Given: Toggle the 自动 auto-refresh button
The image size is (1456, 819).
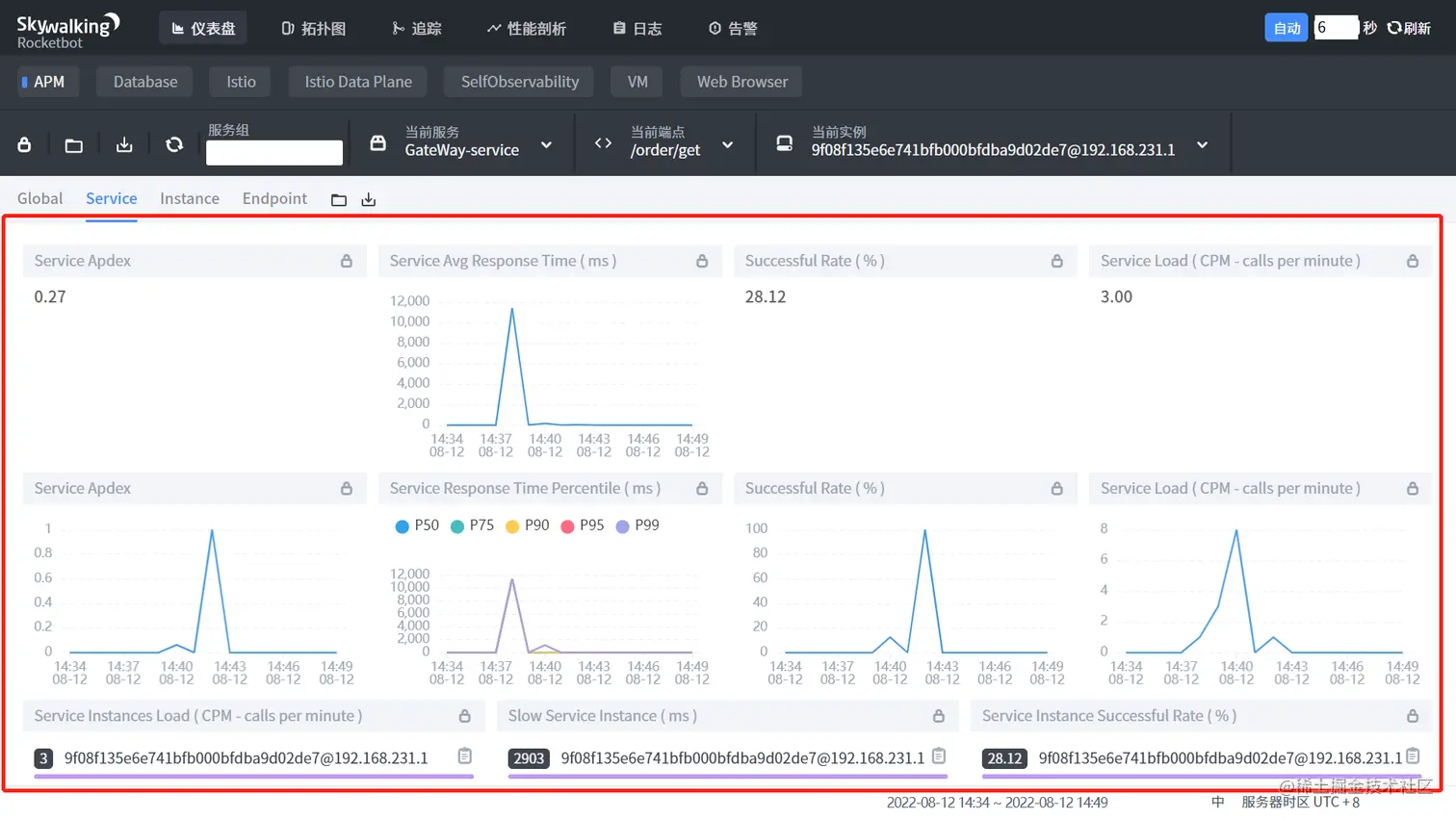Looking at the screenshot, I should pos(1287,28).
